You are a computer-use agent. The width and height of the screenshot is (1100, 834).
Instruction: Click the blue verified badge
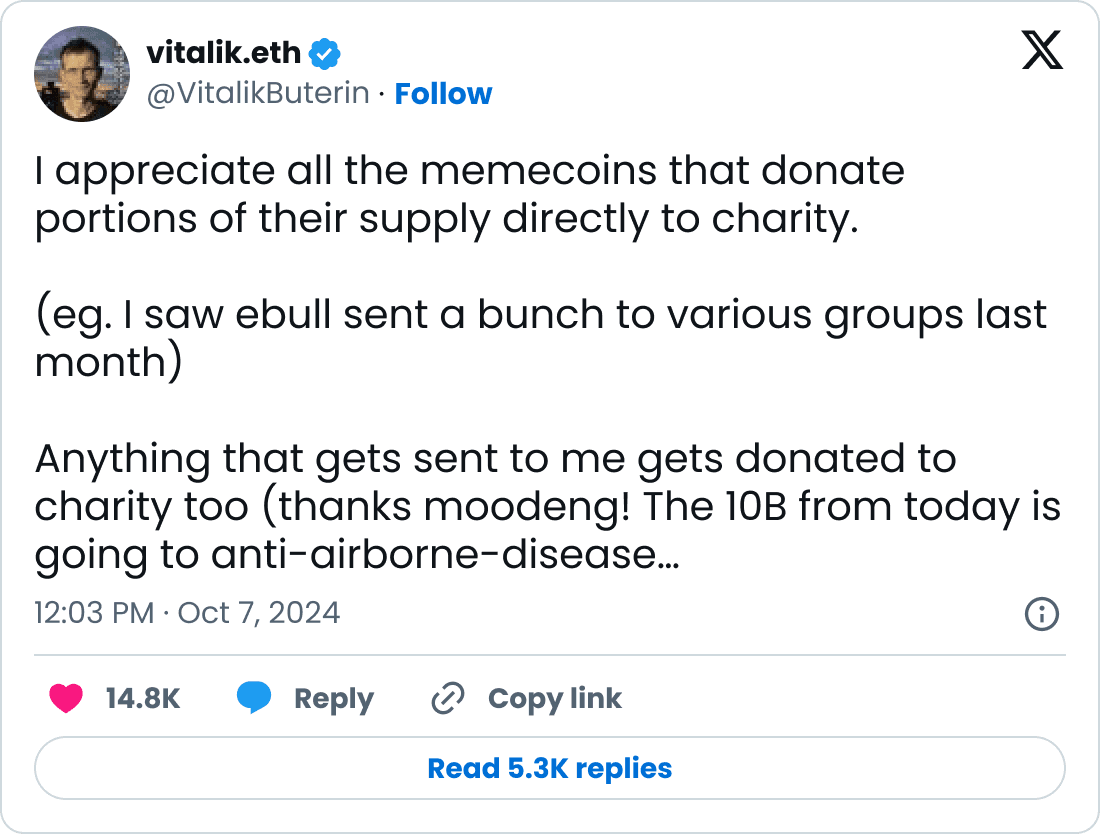[x=327, y=50]
